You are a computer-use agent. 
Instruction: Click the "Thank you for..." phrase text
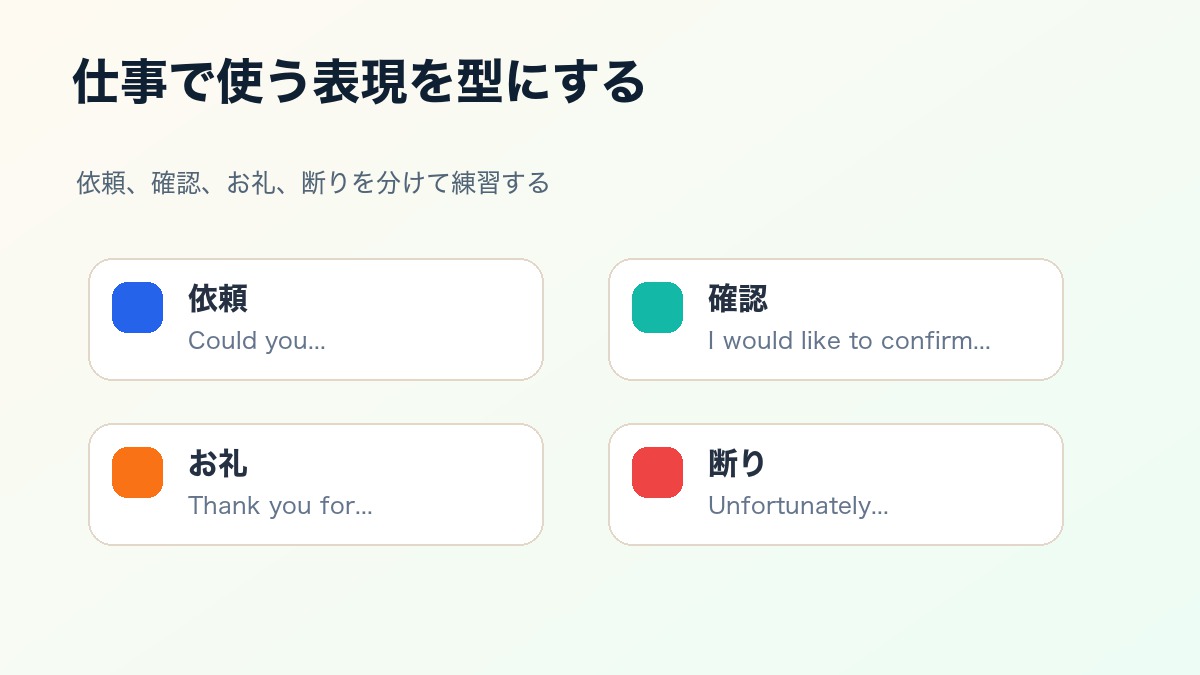[280, 506]
